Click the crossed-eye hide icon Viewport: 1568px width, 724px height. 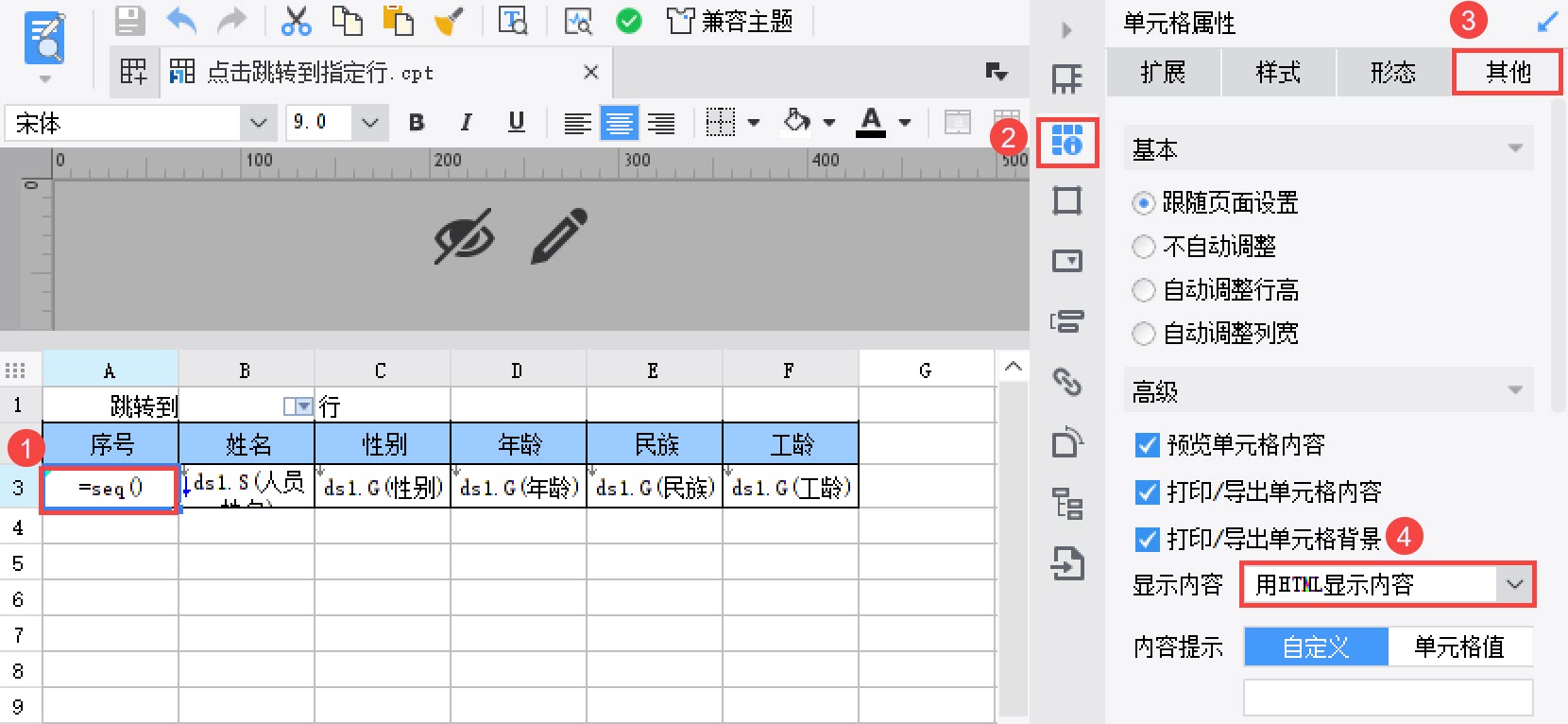(x=464, y=235)
